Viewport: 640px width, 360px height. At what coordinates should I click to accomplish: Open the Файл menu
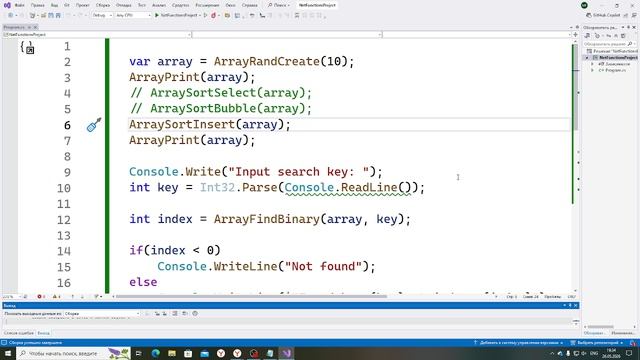[19, 5]
